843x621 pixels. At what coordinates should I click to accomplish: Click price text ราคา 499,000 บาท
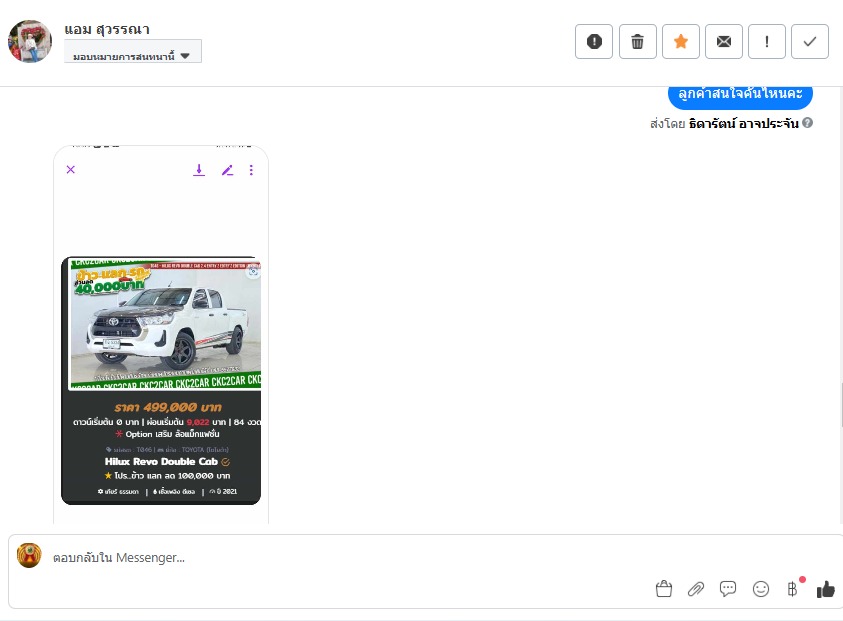(168, 407)
